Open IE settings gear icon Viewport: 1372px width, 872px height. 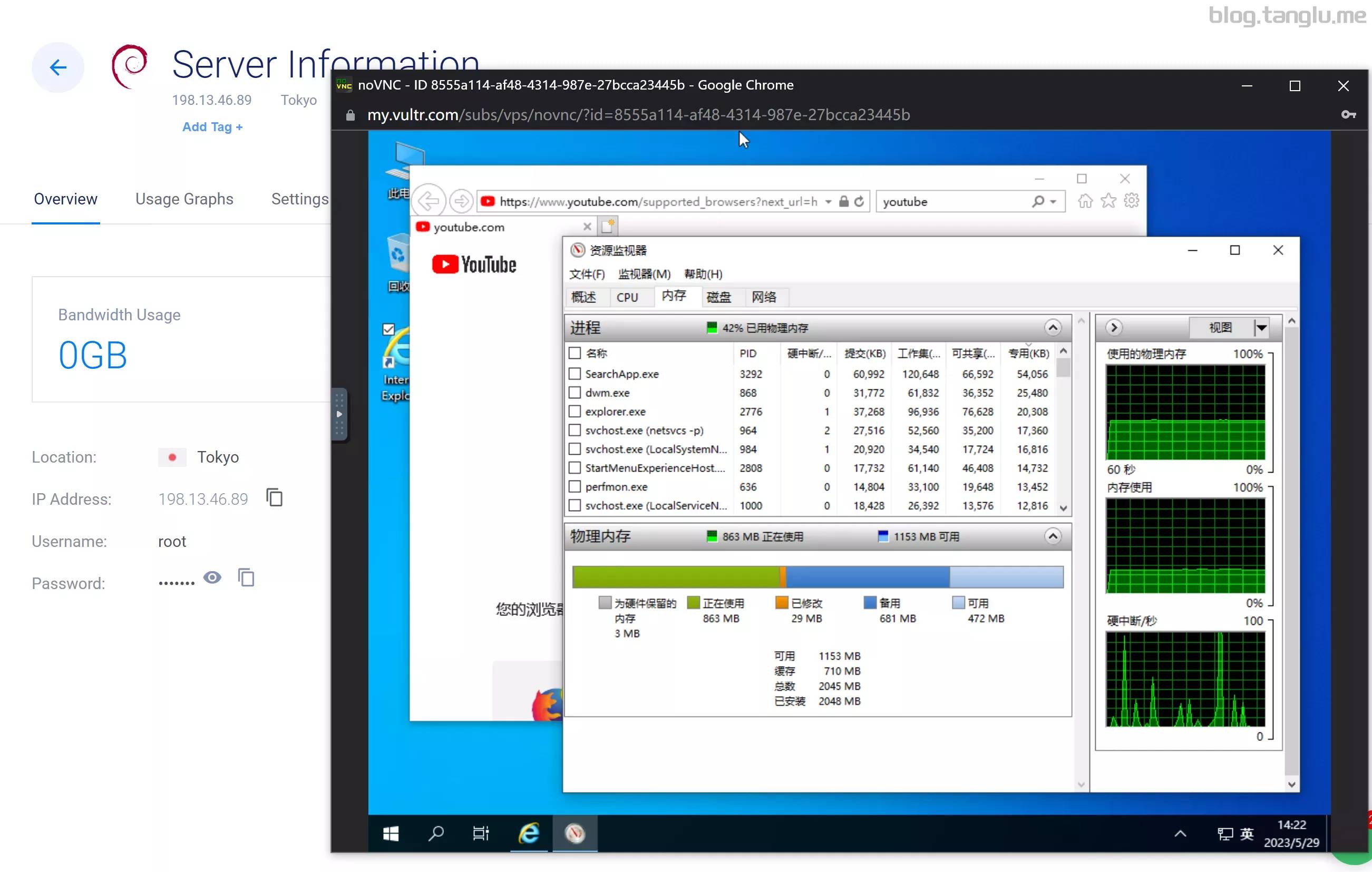point(1132,201)
